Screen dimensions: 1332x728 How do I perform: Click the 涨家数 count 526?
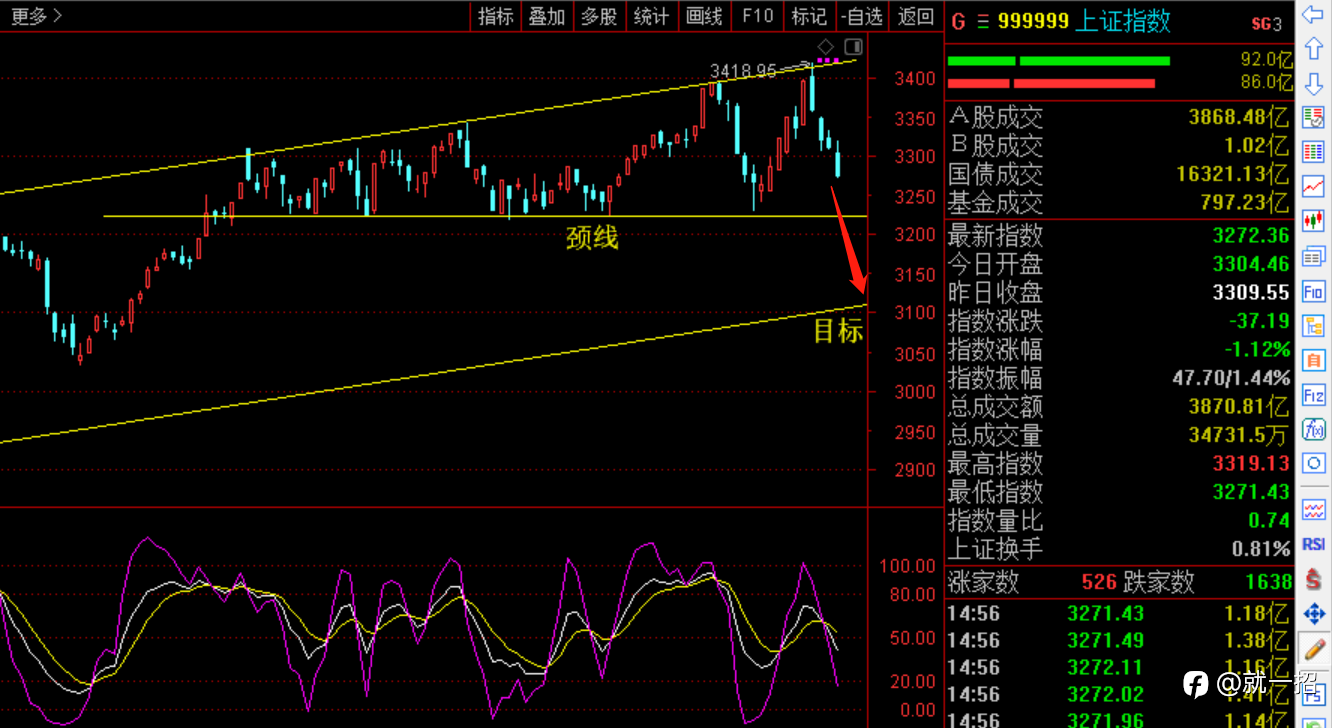pos(1098,582)
